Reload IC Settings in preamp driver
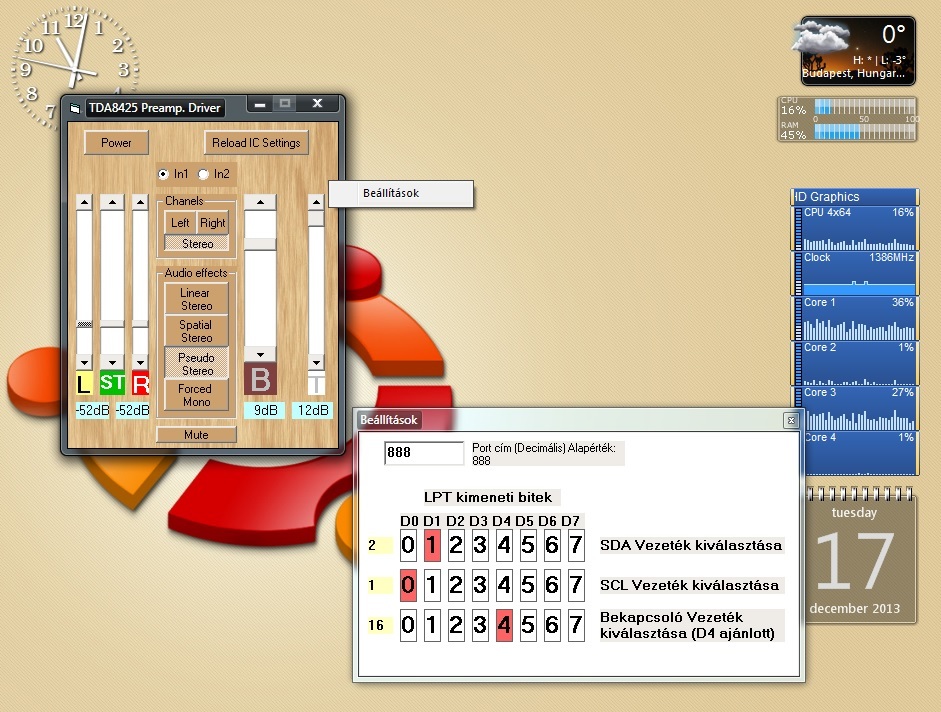 [x=256, y=143]
